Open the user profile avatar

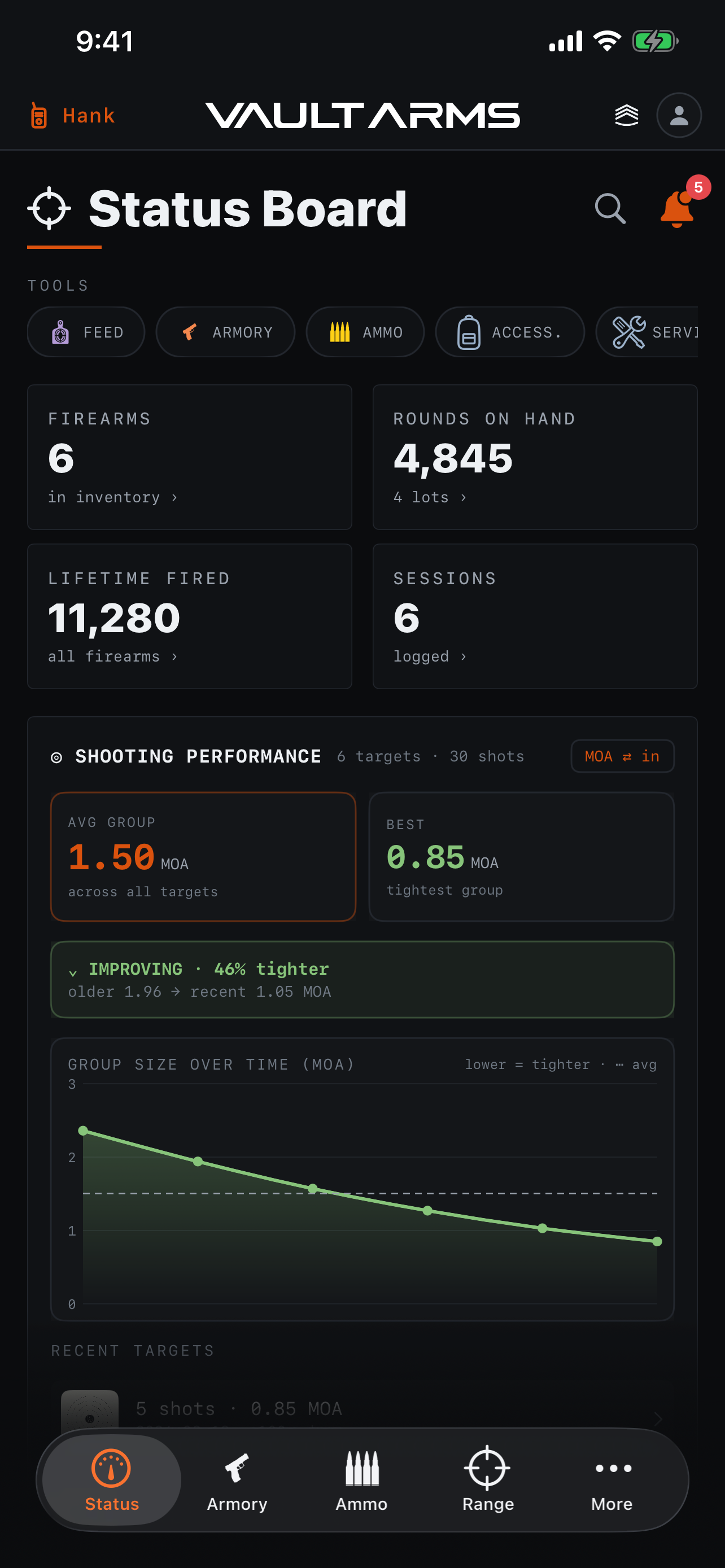coord(679,115)
